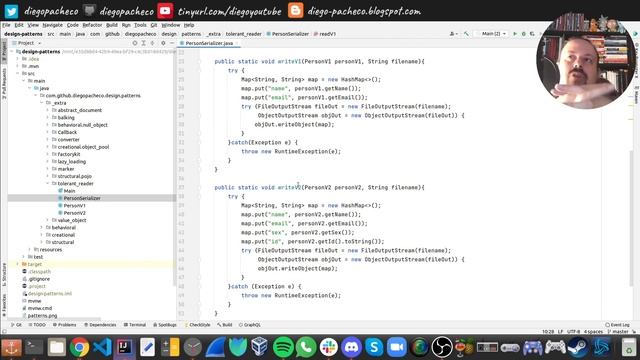Collapse the tolerant_reader package node
640x360 pixels.
[48, 184]
